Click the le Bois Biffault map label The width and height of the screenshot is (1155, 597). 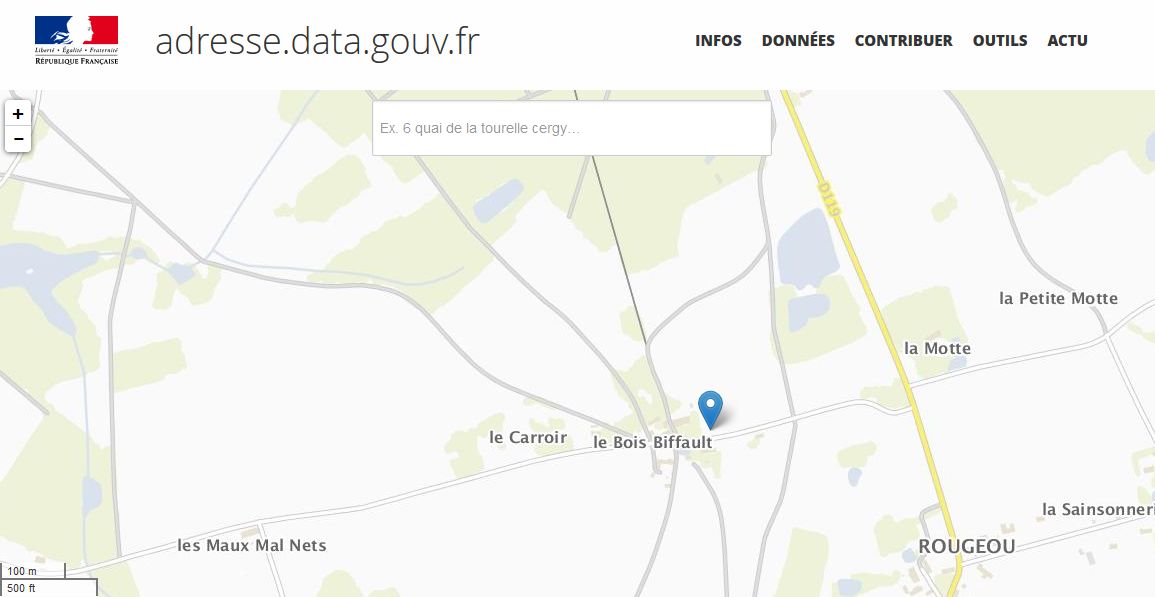(x=653, y=442)
